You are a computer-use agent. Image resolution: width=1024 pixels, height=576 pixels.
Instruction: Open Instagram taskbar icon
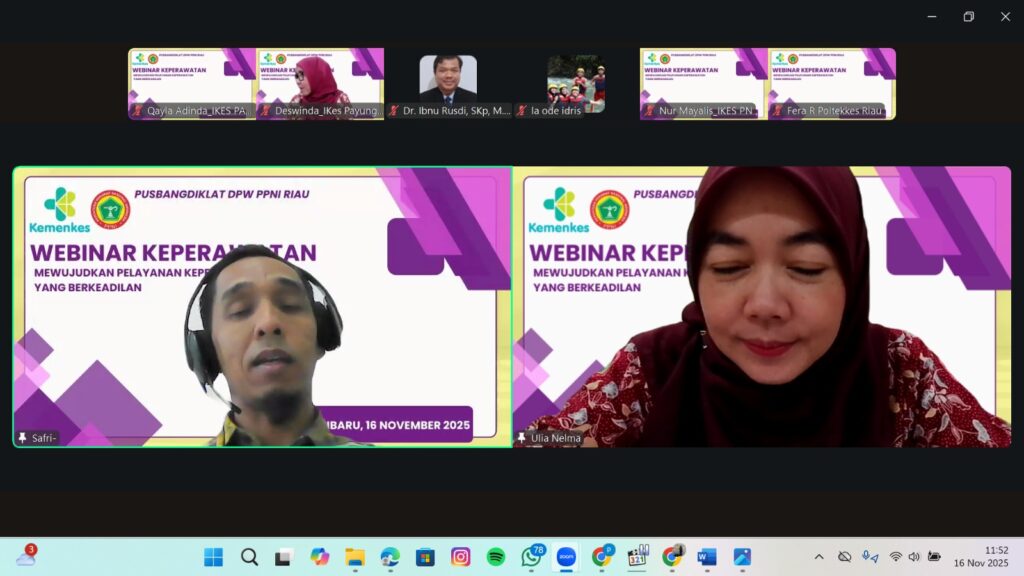click(460, 557)
